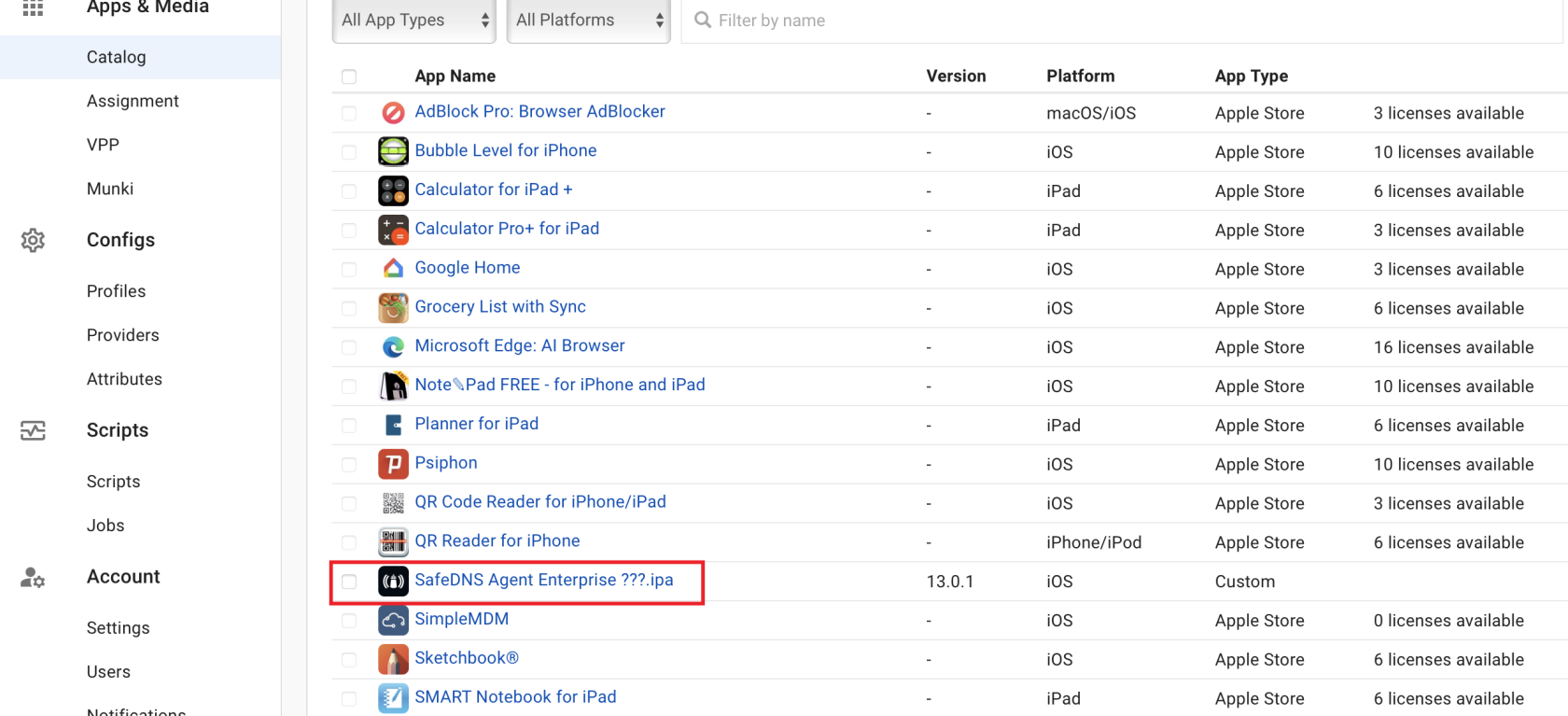Viewport: 1568px width, 716px height.
Task: Click the QR Reader for iPhone icon
Action: click(393, 542)
